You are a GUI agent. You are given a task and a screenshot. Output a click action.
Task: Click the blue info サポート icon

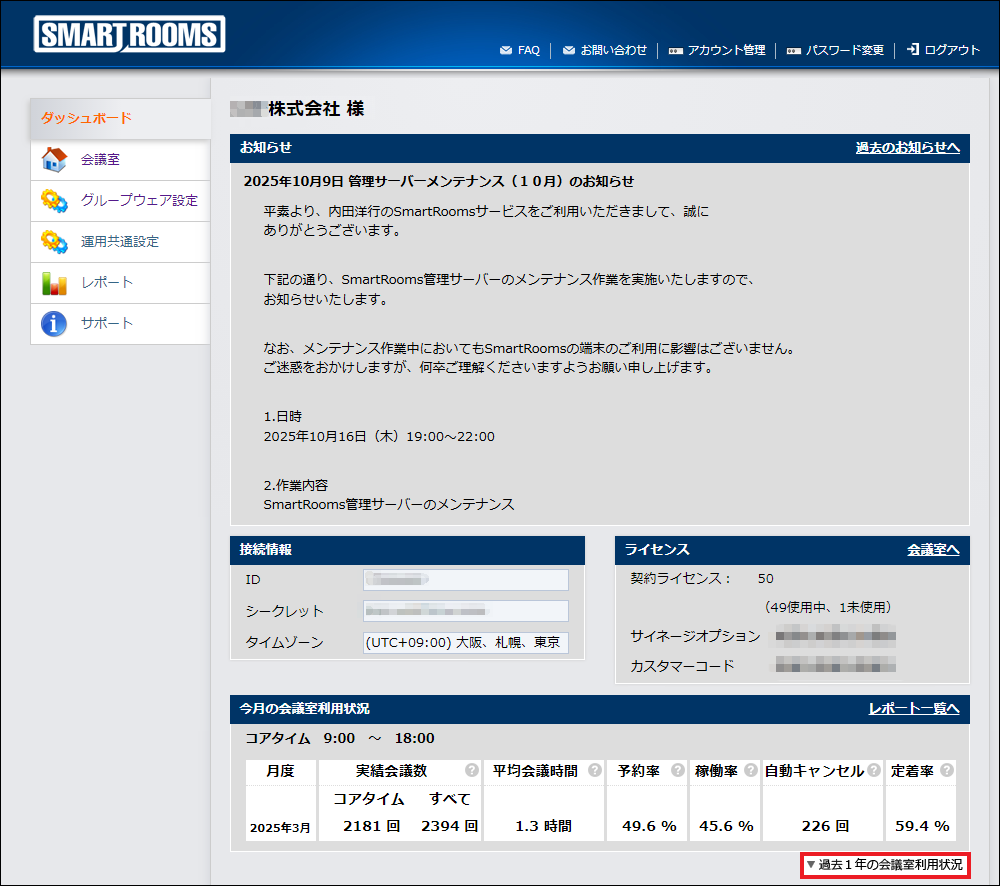pyautogui.click(x=54, y=324)
